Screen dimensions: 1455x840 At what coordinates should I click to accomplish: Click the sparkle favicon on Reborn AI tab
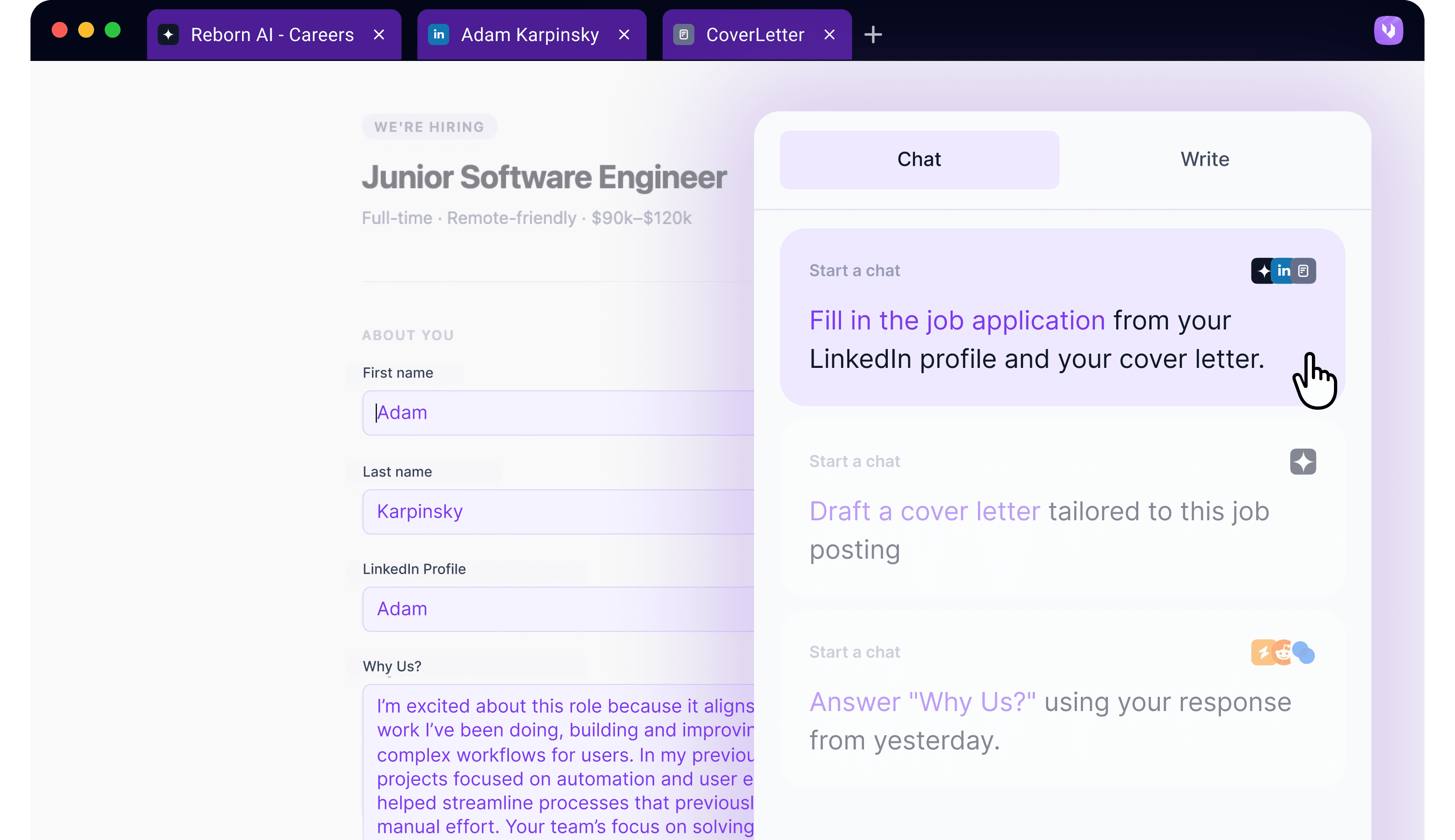coord(168,34)
